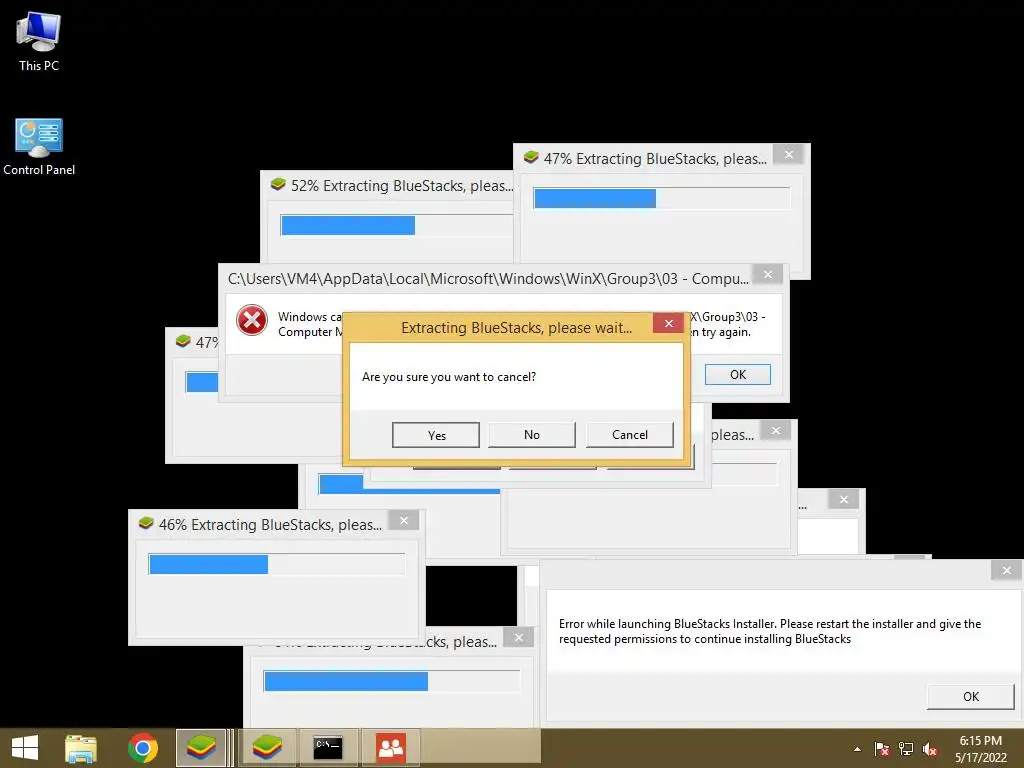The height and width of the screenshot is (768, 1024).
Task: Open the Windows Start button
Action: [25, 748]
